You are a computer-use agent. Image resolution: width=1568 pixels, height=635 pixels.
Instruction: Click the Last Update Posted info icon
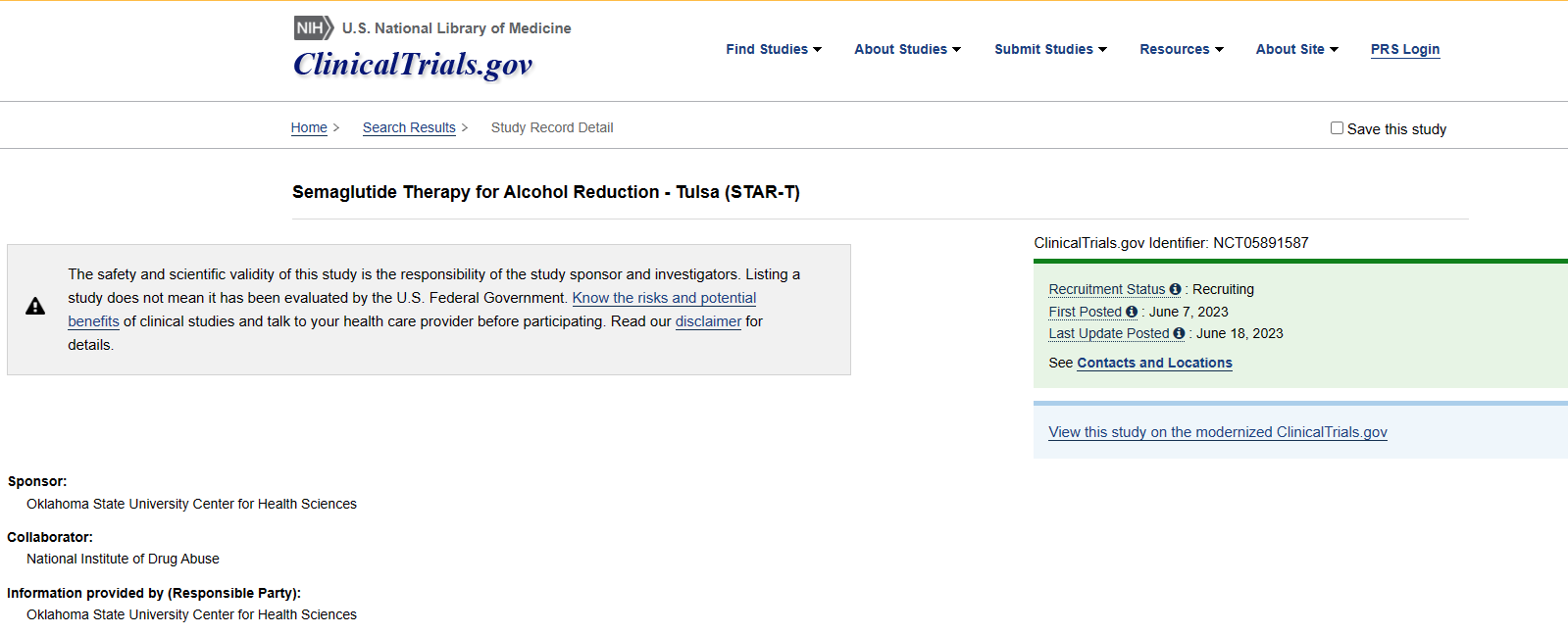1179,333
